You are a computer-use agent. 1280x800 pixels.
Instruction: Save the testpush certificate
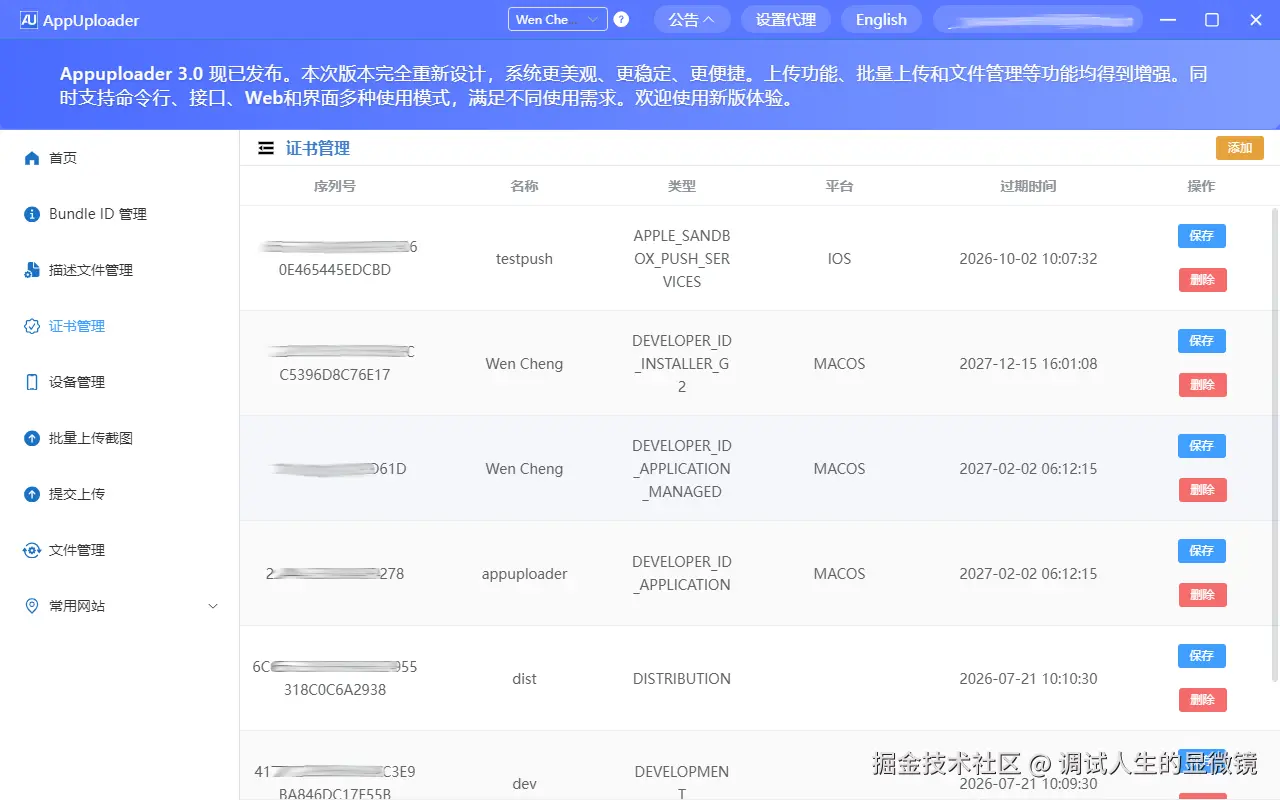(x=1201, y=236)
